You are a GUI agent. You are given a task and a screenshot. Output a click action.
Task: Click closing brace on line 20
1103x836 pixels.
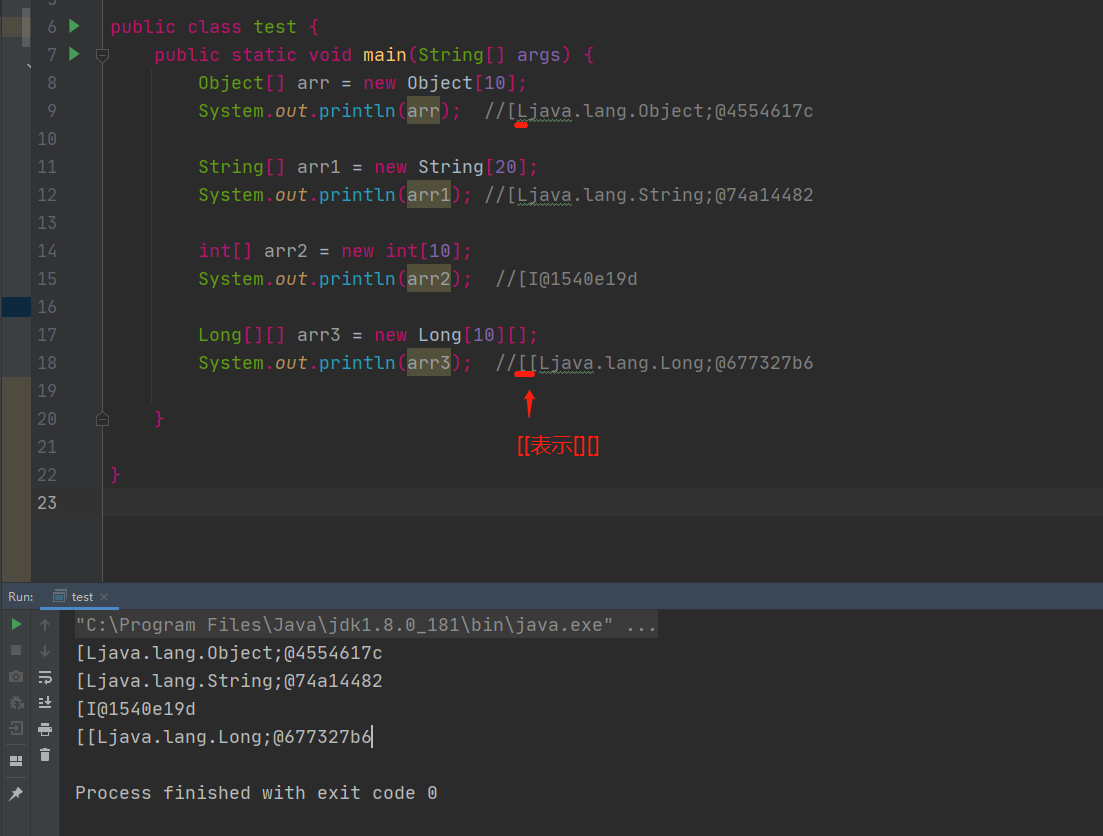pyautogui.click(x=159, y=419)
